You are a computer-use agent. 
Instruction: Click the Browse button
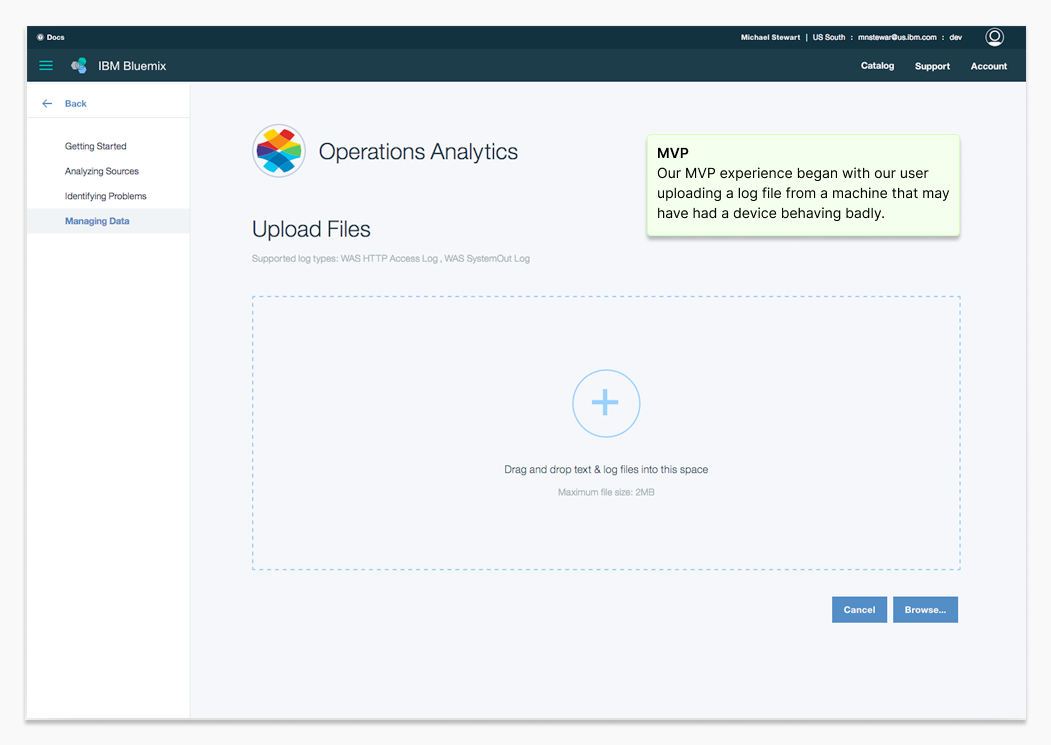pyautogui.click(x=924, y=609)
